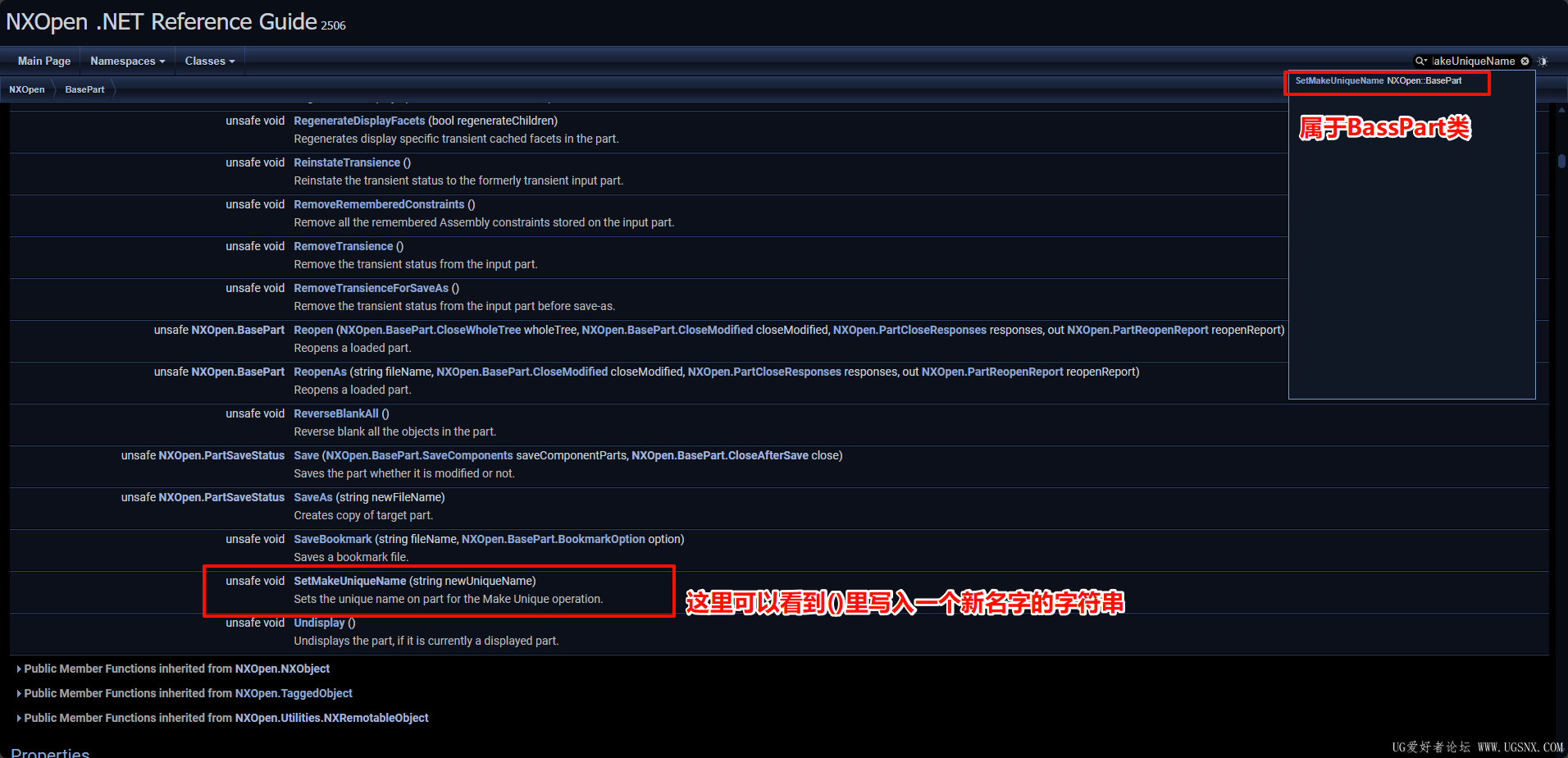Open the Classes dropdown menu
The height and width of the screenshot is (758, 1568).
(209, 62)
